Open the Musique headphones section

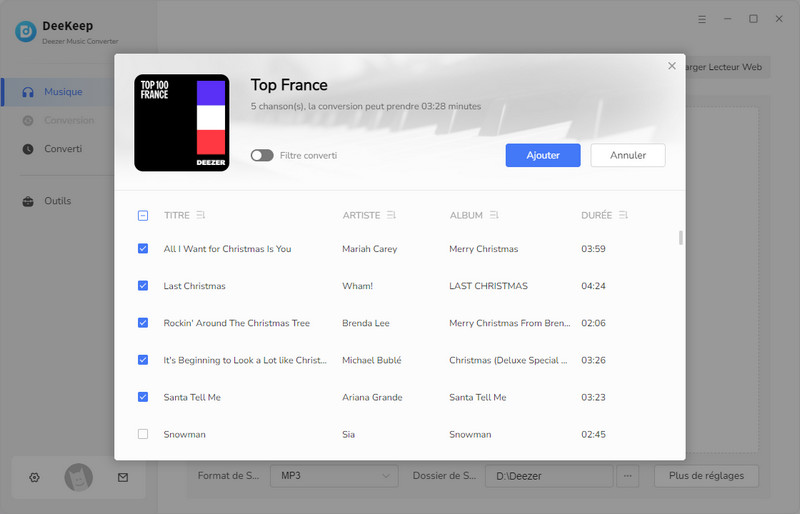[56, 92]
